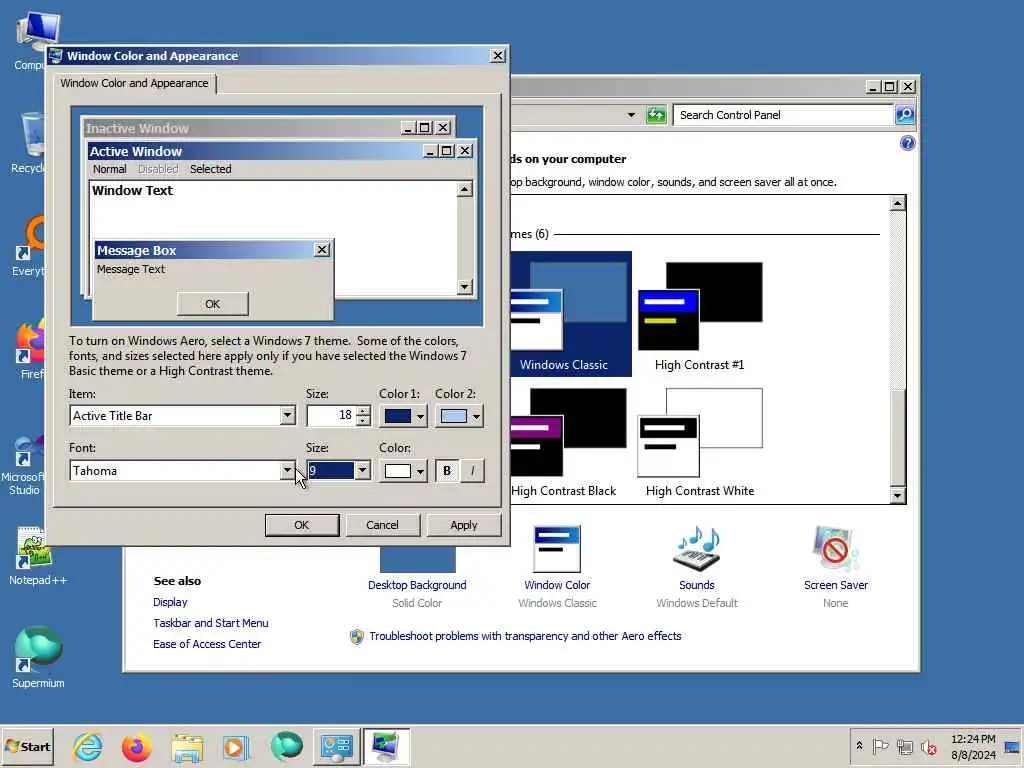Open the Notepad++ desktop shortcut
Viewport: 1024px width, 768px height.
[x=38, y=556]
